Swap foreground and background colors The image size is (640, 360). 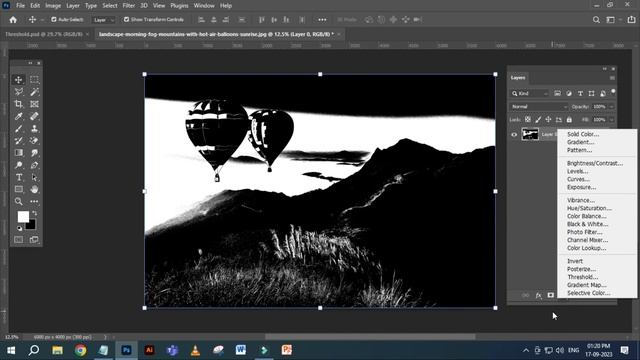(35, 213)
